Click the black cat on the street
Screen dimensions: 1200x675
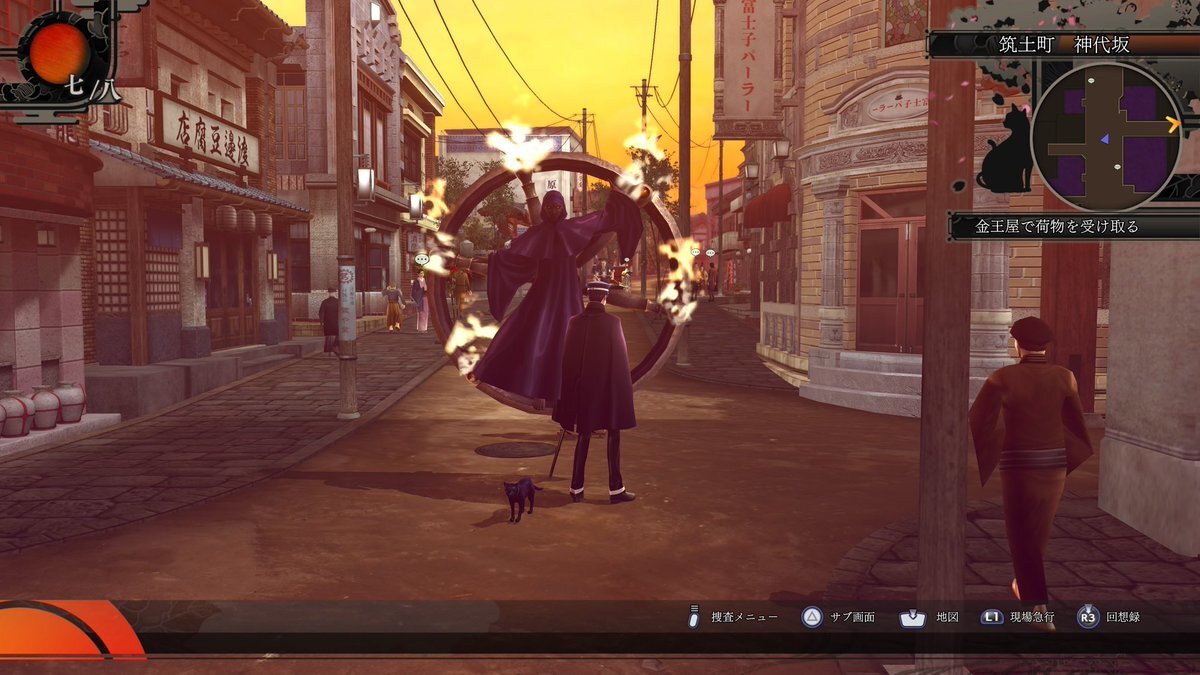pyautogui.click(x=522, y=497)
